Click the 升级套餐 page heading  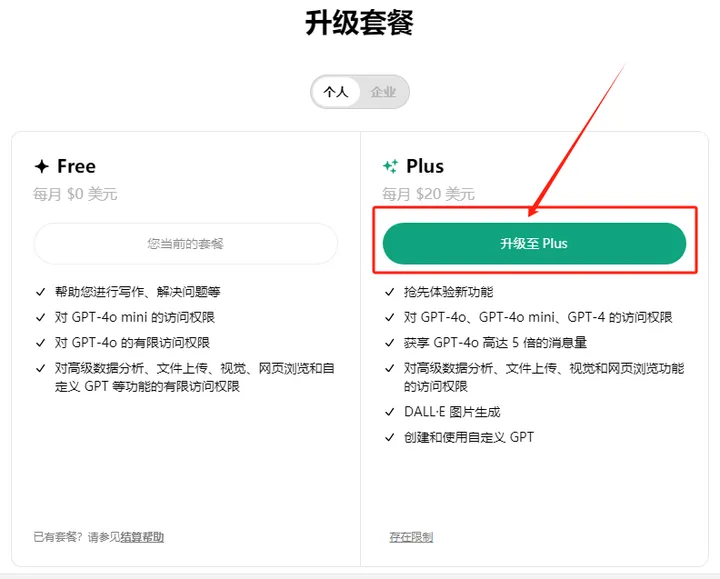pos(359,23)
